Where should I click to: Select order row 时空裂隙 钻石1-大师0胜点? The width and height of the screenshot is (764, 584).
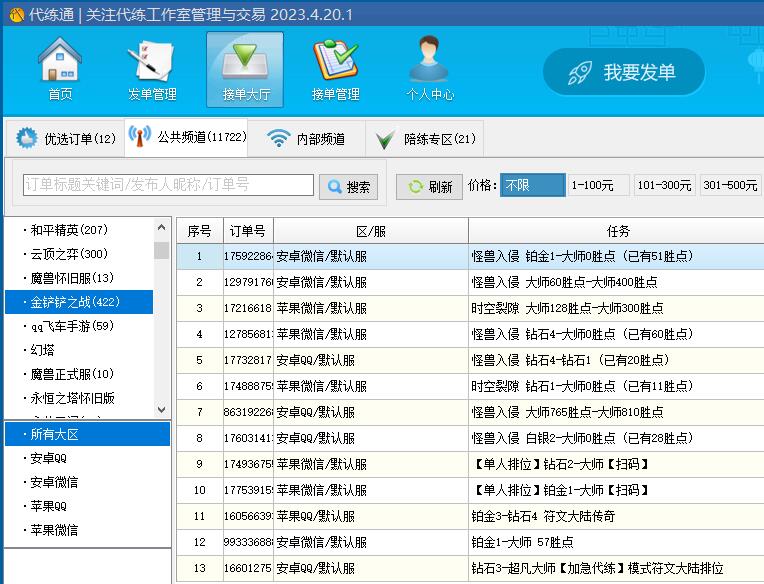(470, 386)
